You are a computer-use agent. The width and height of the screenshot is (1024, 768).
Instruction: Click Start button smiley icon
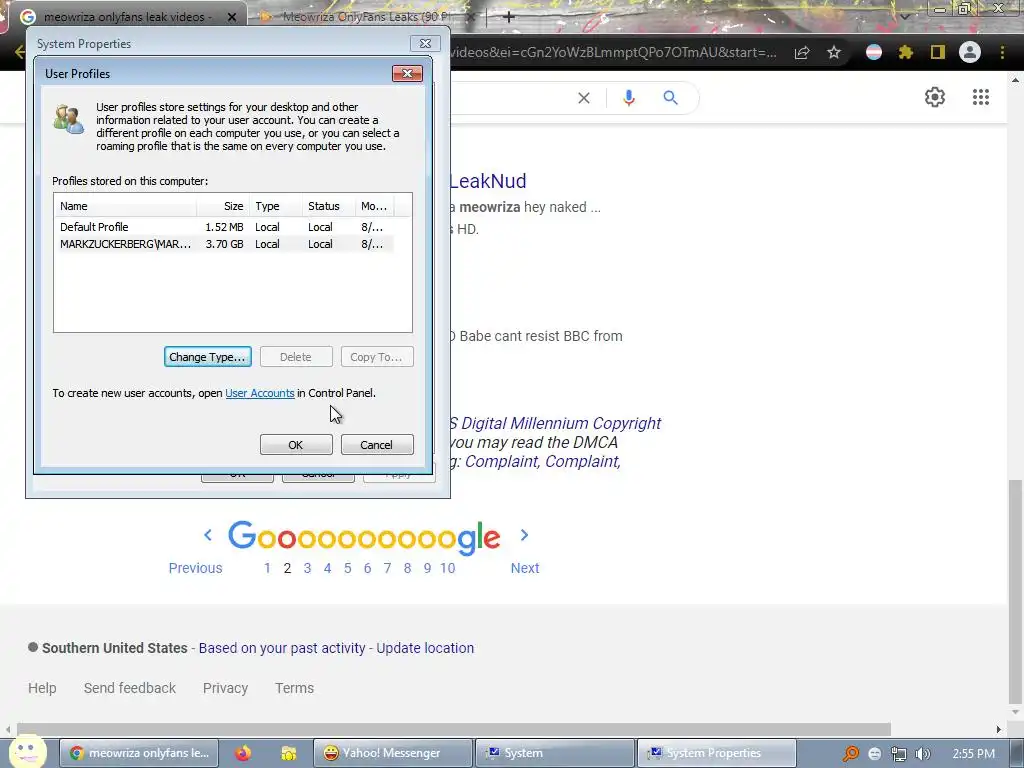click(x=27, y=750)
